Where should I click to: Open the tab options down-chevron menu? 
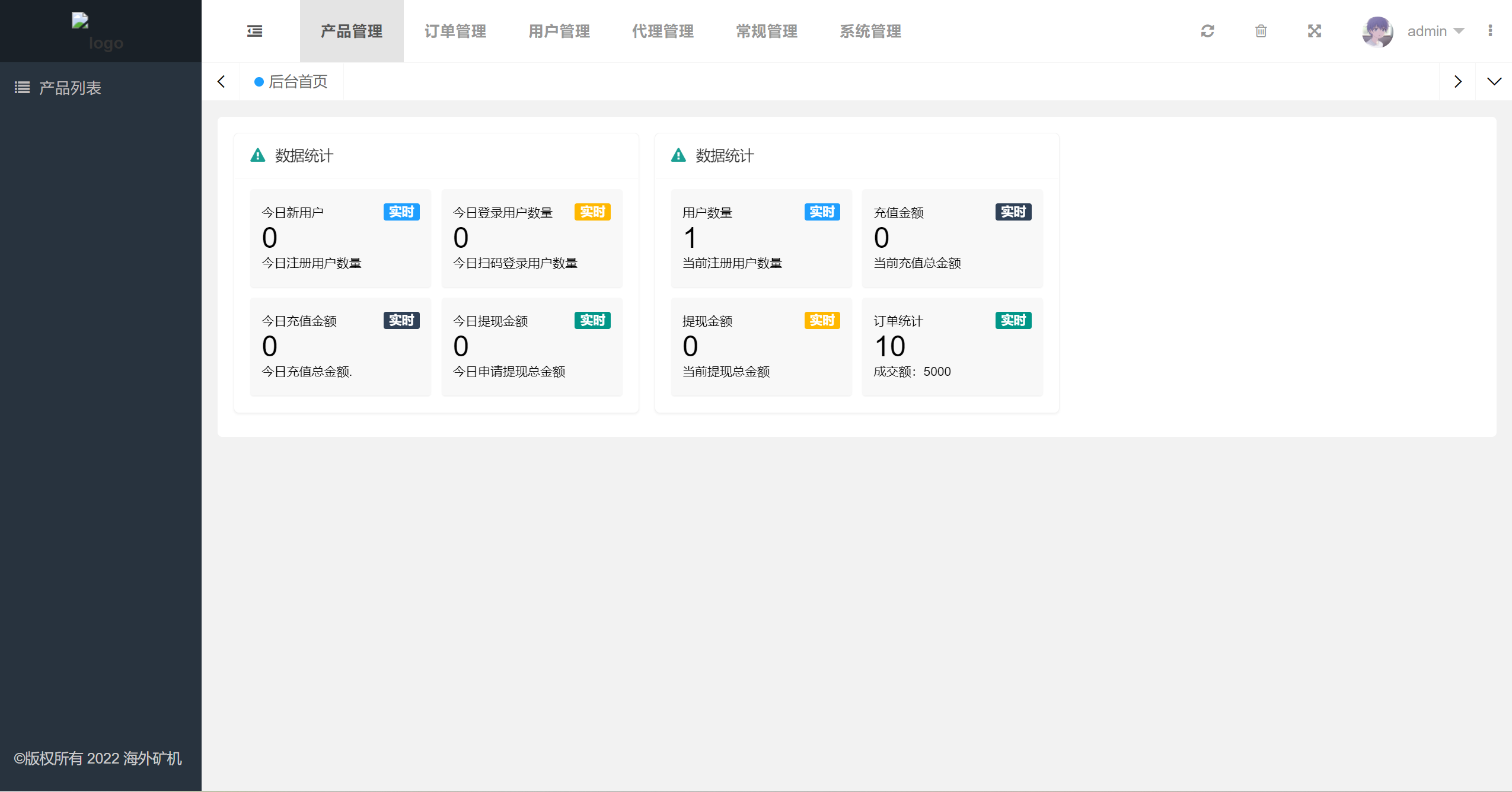point(1494,81)
